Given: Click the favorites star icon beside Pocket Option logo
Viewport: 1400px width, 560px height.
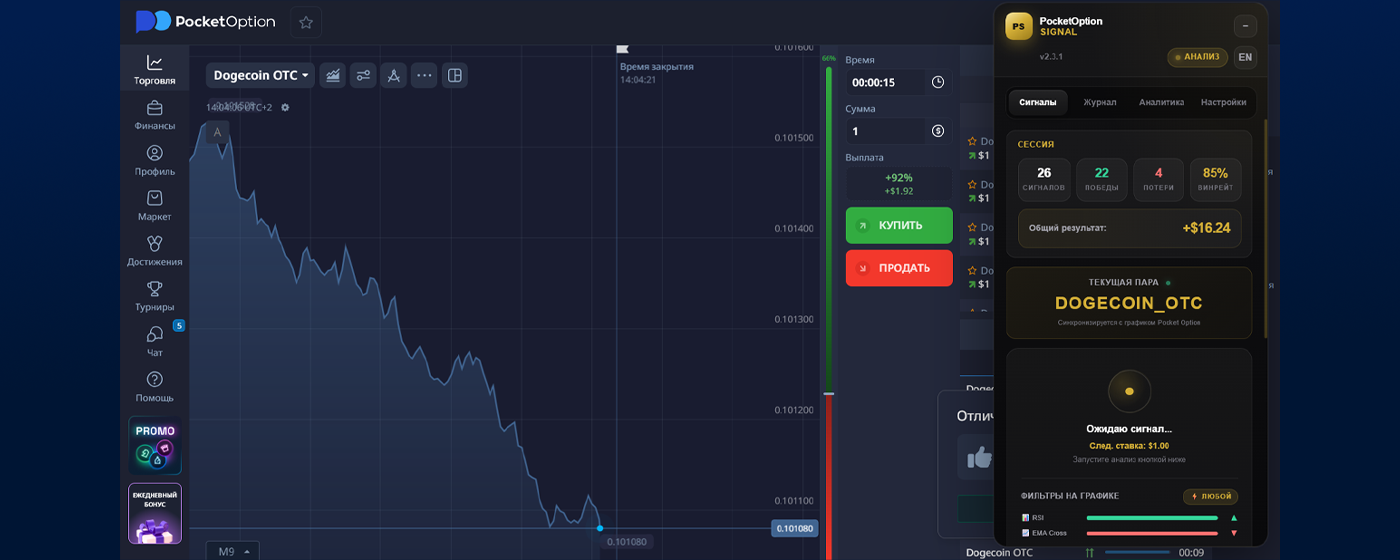Looking at the screenshot, I should tap(306, 22).
